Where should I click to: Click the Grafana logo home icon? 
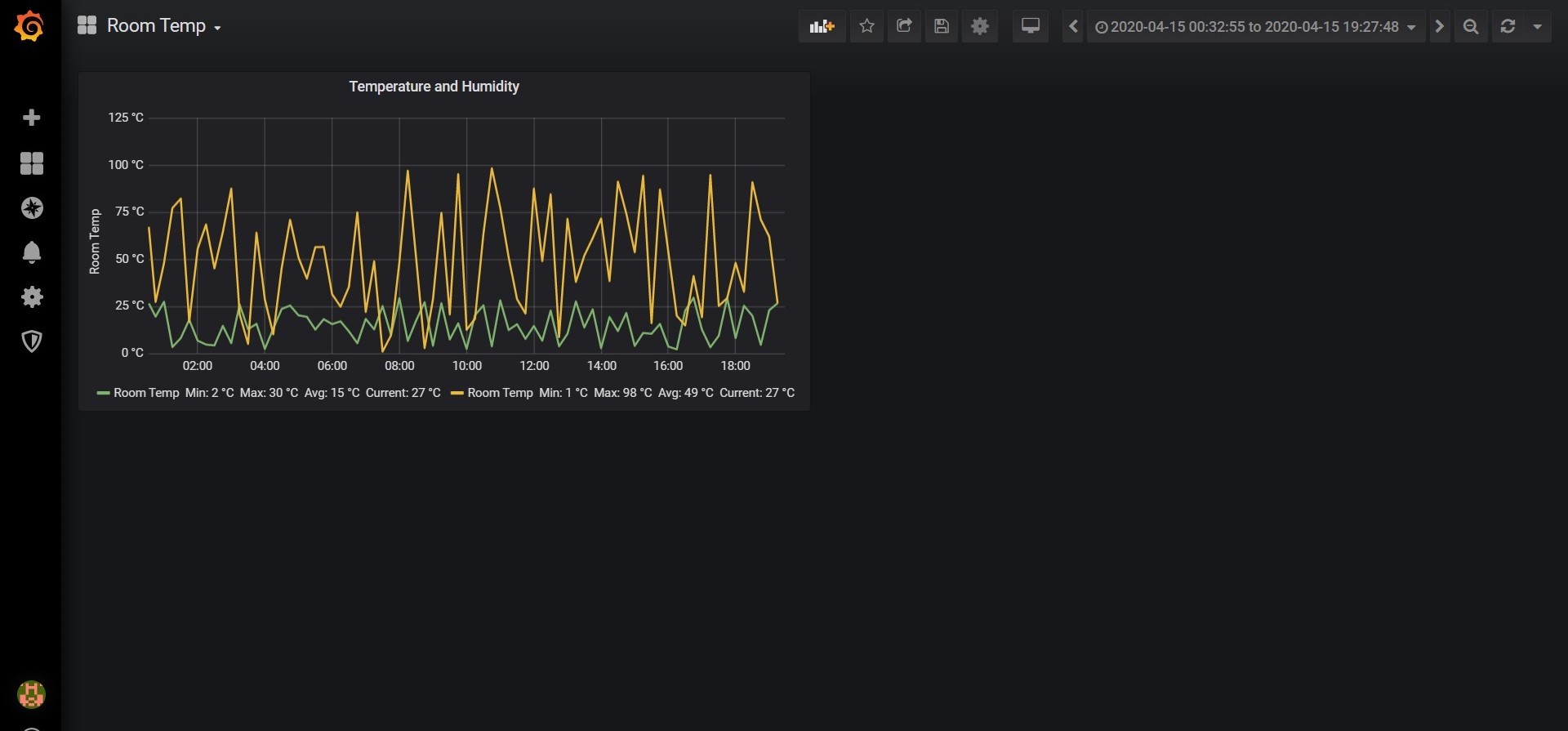(29, 26)
